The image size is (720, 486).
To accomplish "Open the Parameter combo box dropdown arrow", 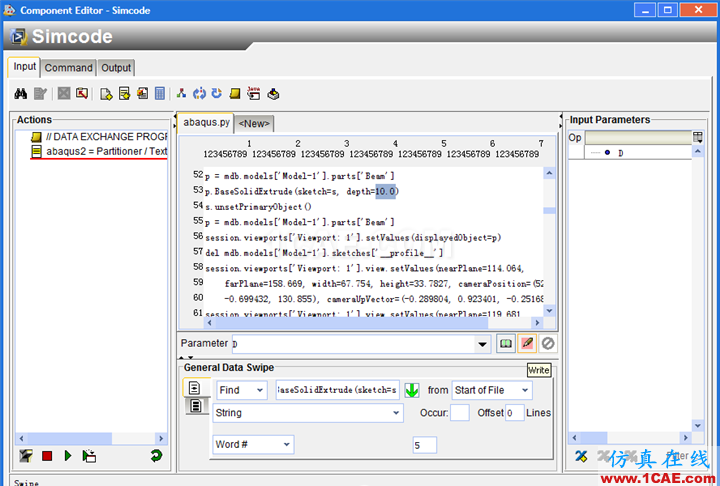I will (x=482, y=344).
